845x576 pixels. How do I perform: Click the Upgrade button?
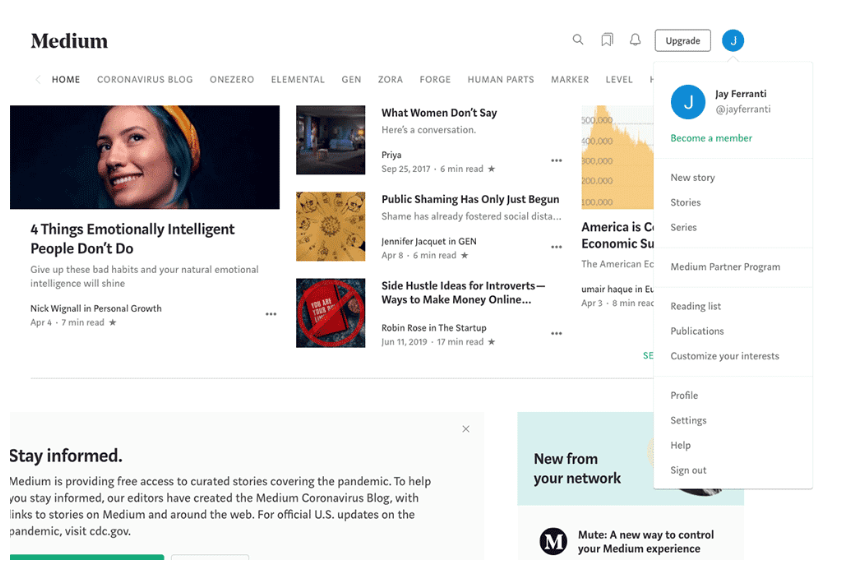(x=683, y=41)
